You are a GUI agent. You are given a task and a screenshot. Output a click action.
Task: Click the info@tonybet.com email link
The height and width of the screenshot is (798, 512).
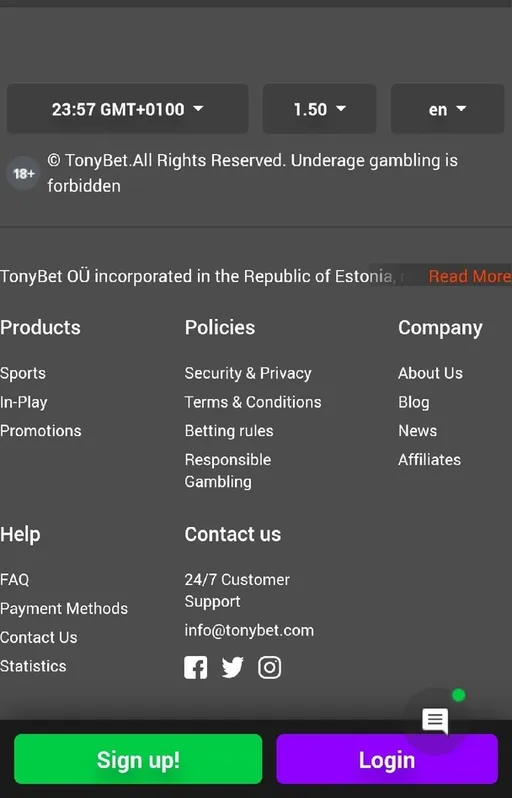point(249,630)
